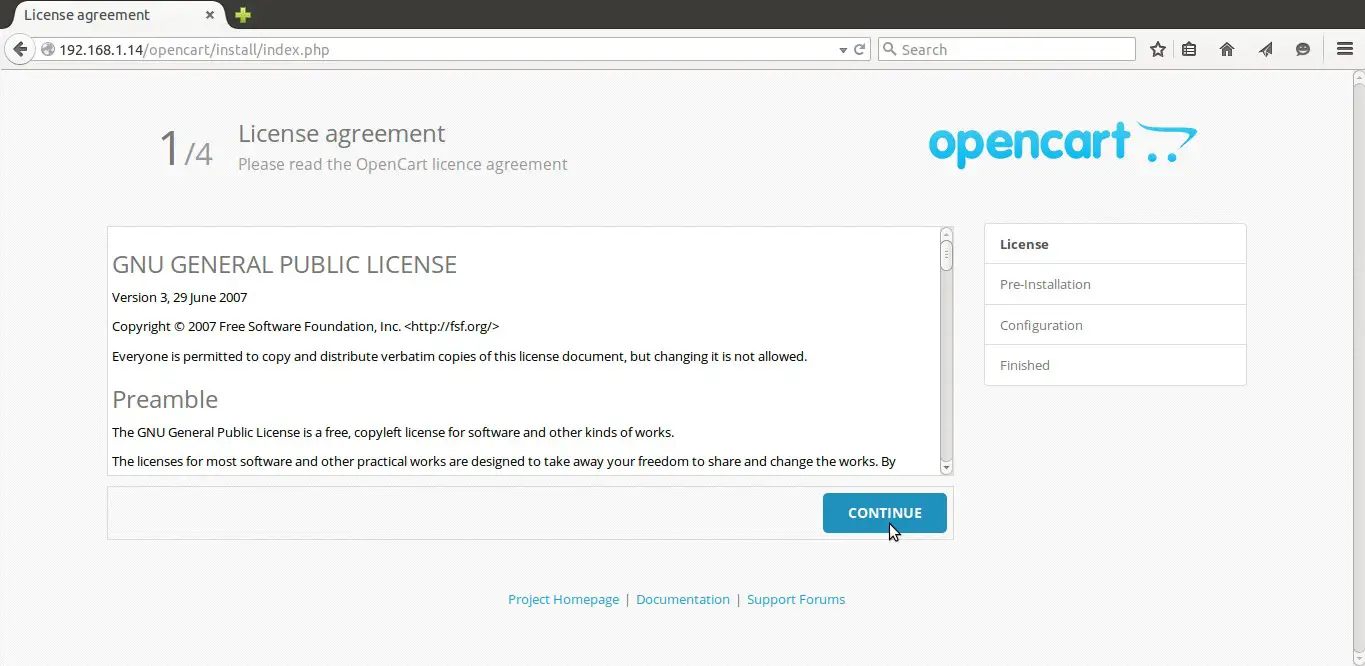Click license box scrollbar up arrow
Viewport: 1365px width, 666px height.
(x=946, y=234)
